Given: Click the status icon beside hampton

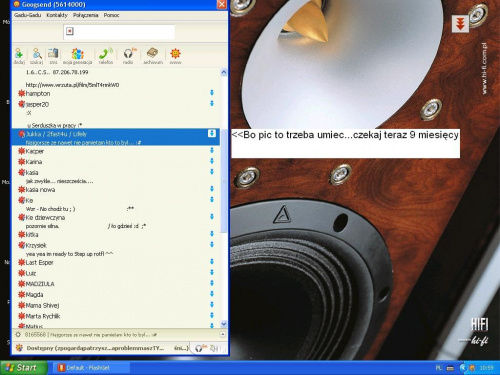Looking at the screenshot, I should coord(22,94).
